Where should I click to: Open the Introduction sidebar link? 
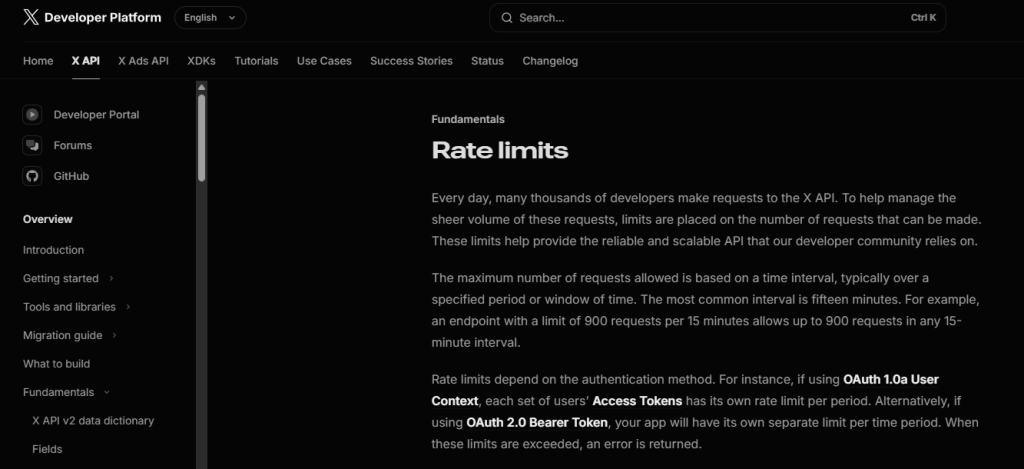point(53,250)
